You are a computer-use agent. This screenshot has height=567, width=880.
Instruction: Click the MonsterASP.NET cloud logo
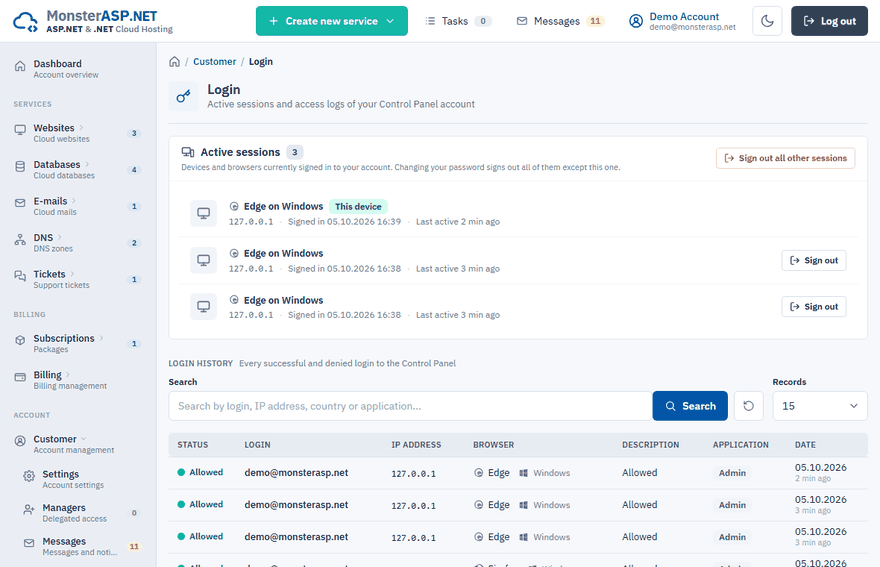pos(25,22)
